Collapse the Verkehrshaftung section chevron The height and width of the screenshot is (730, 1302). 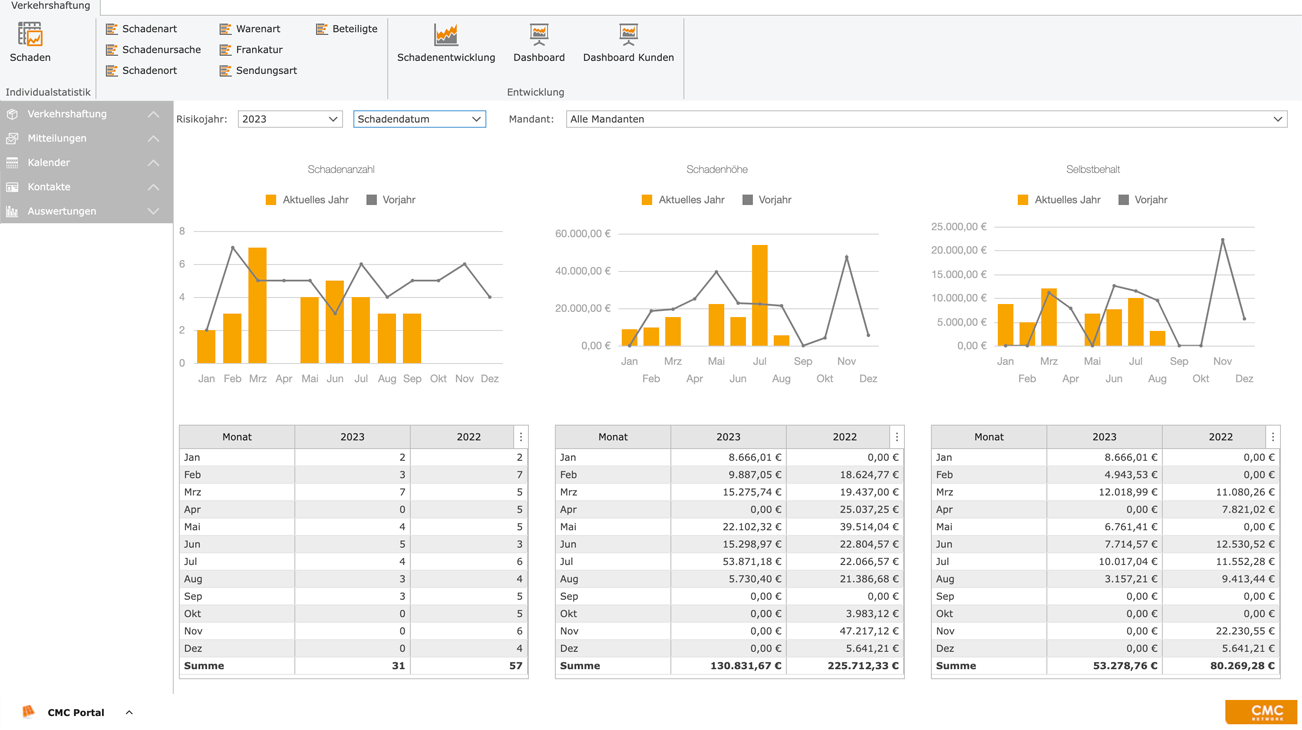(x=153, y=114)
